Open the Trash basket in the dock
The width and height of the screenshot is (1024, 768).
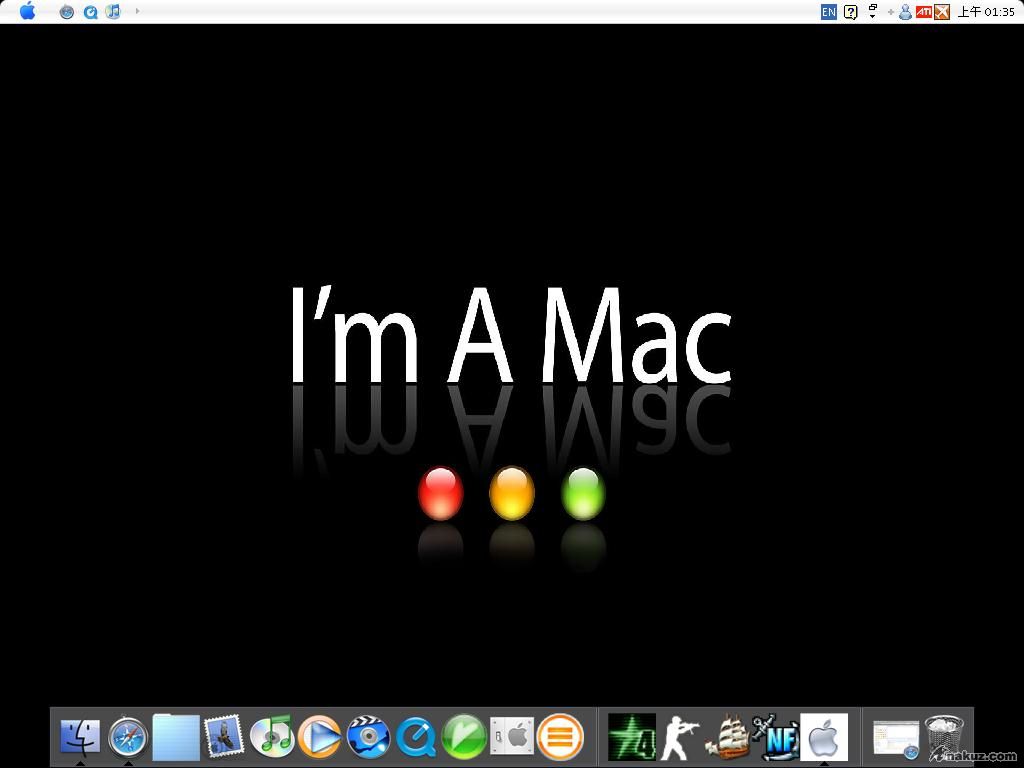click(x=944, y=737)
